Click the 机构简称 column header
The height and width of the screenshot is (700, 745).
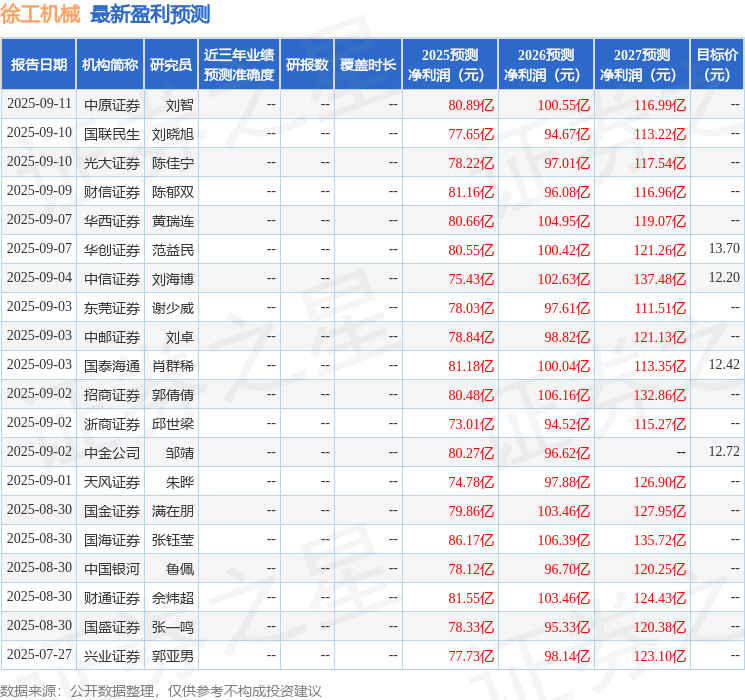pyautogui.click(x=110, y=65)
